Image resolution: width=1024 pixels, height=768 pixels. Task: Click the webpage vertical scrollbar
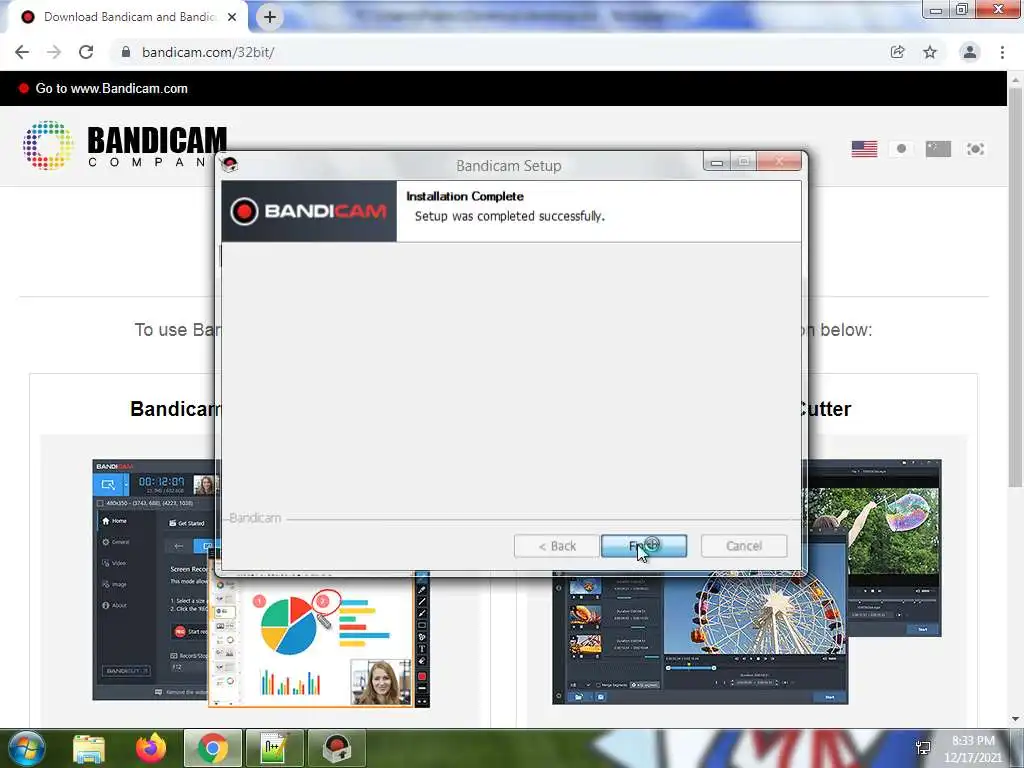pyautogui.click(x=1015, y=287)
